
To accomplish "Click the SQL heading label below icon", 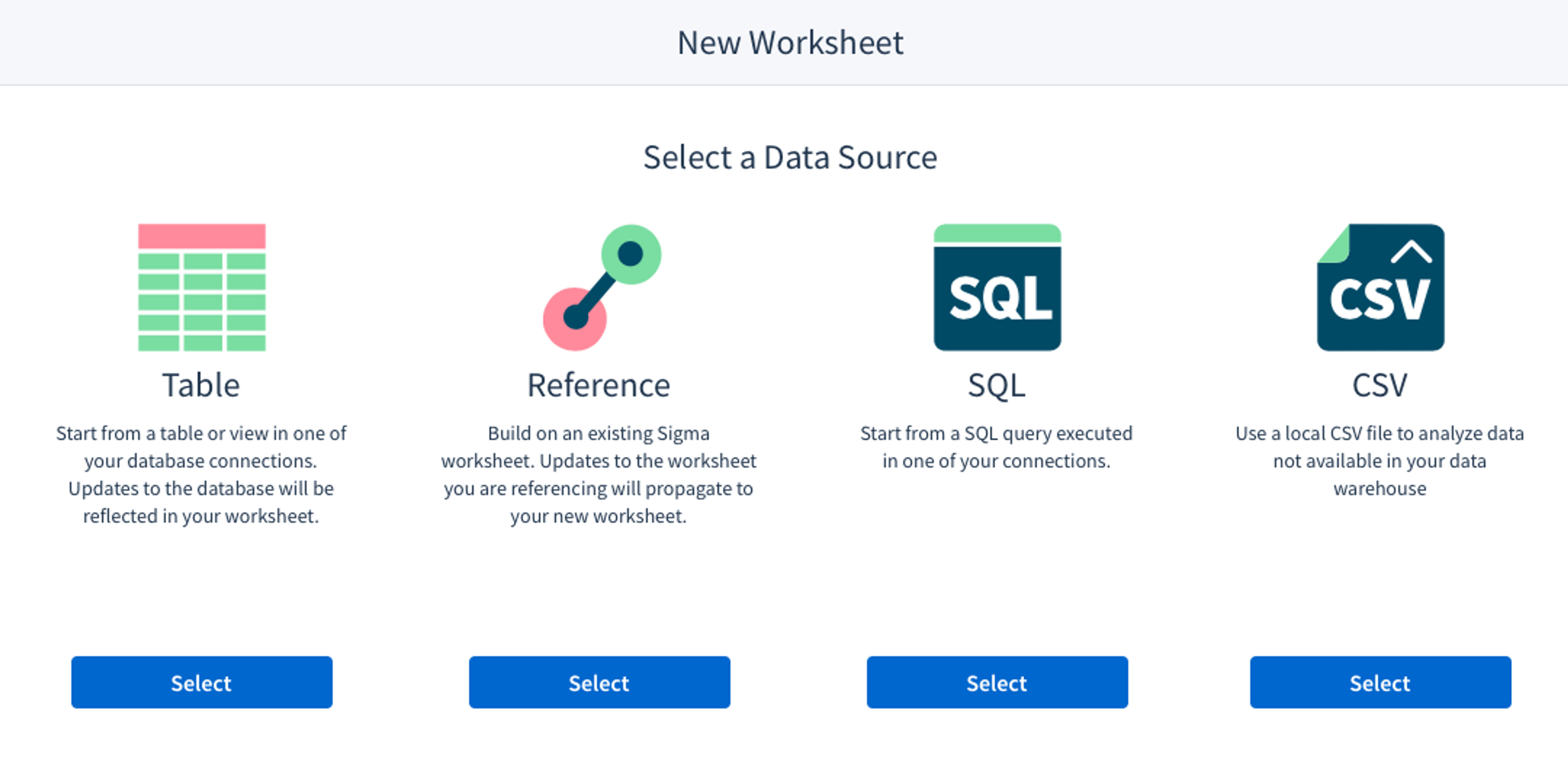I will pyautogui.click(x=996, y=385).
